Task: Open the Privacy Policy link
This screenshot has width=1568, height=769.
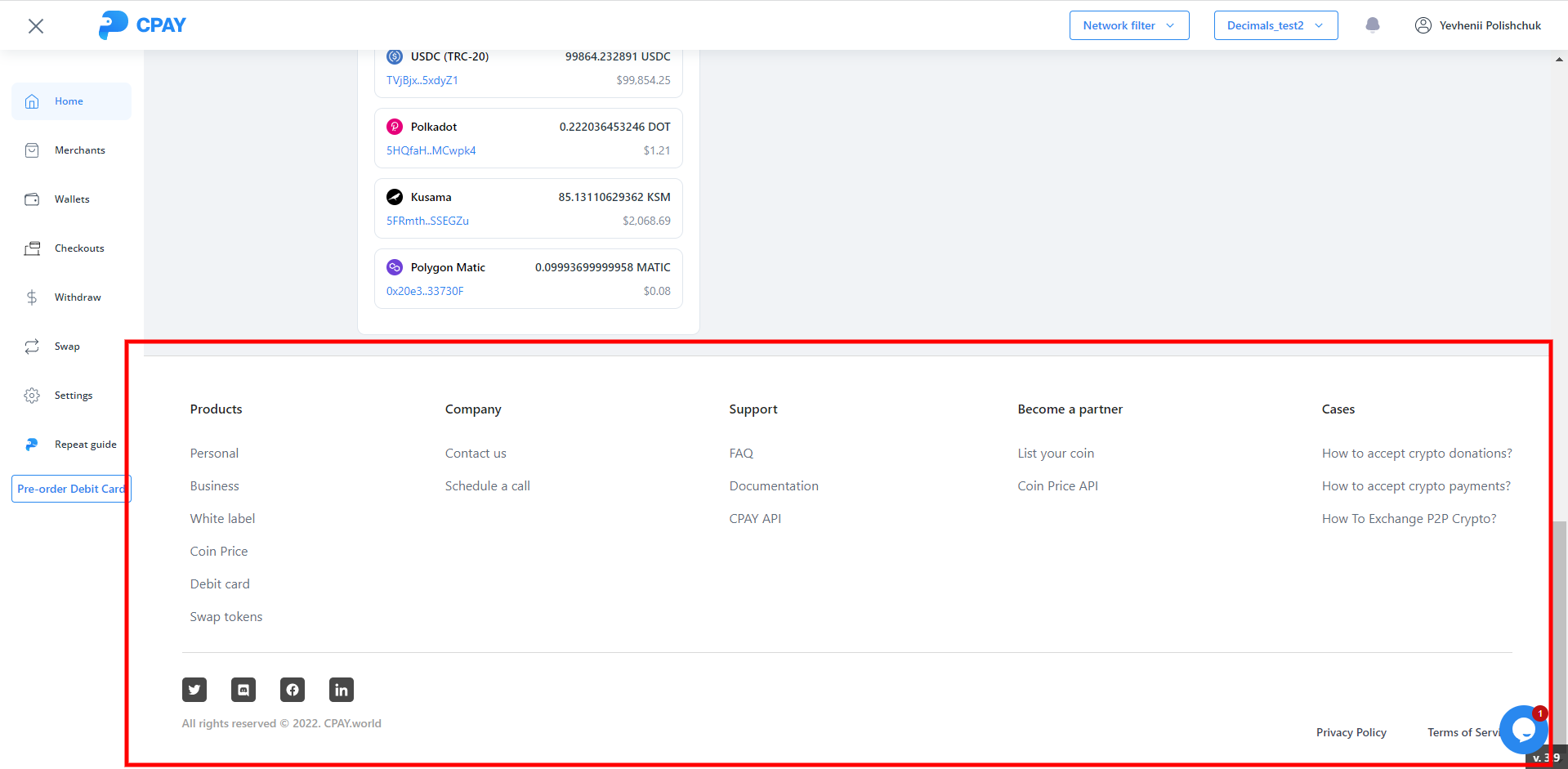Action: click(x=1351, y=732)
